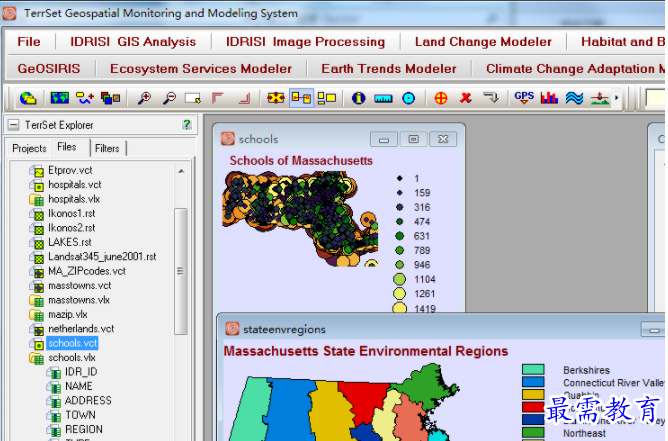The height and width of the screenshot is (441, 668).
Task: Select the netherlands.vct file
Action: pos(80,328)
